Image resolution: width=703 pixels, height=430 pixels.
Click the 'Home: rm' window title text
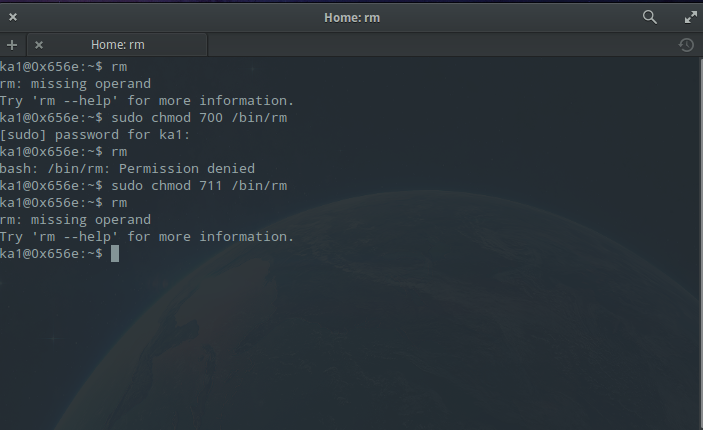[352, 17]
